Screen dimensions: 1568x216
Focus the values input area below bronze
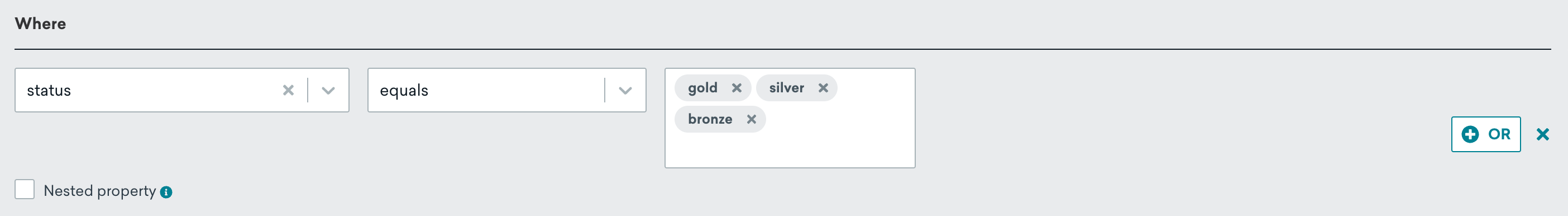[x=790, y=149]
